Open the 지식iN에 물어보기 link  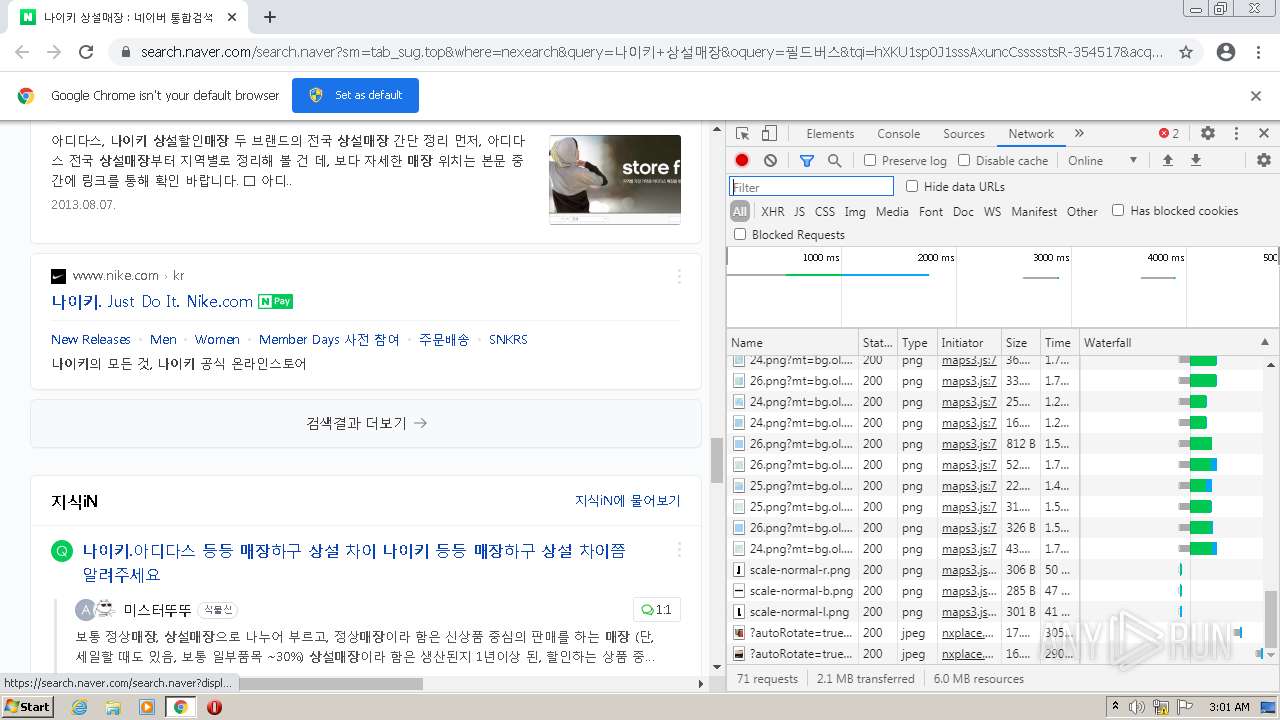(x=627, y=501)
